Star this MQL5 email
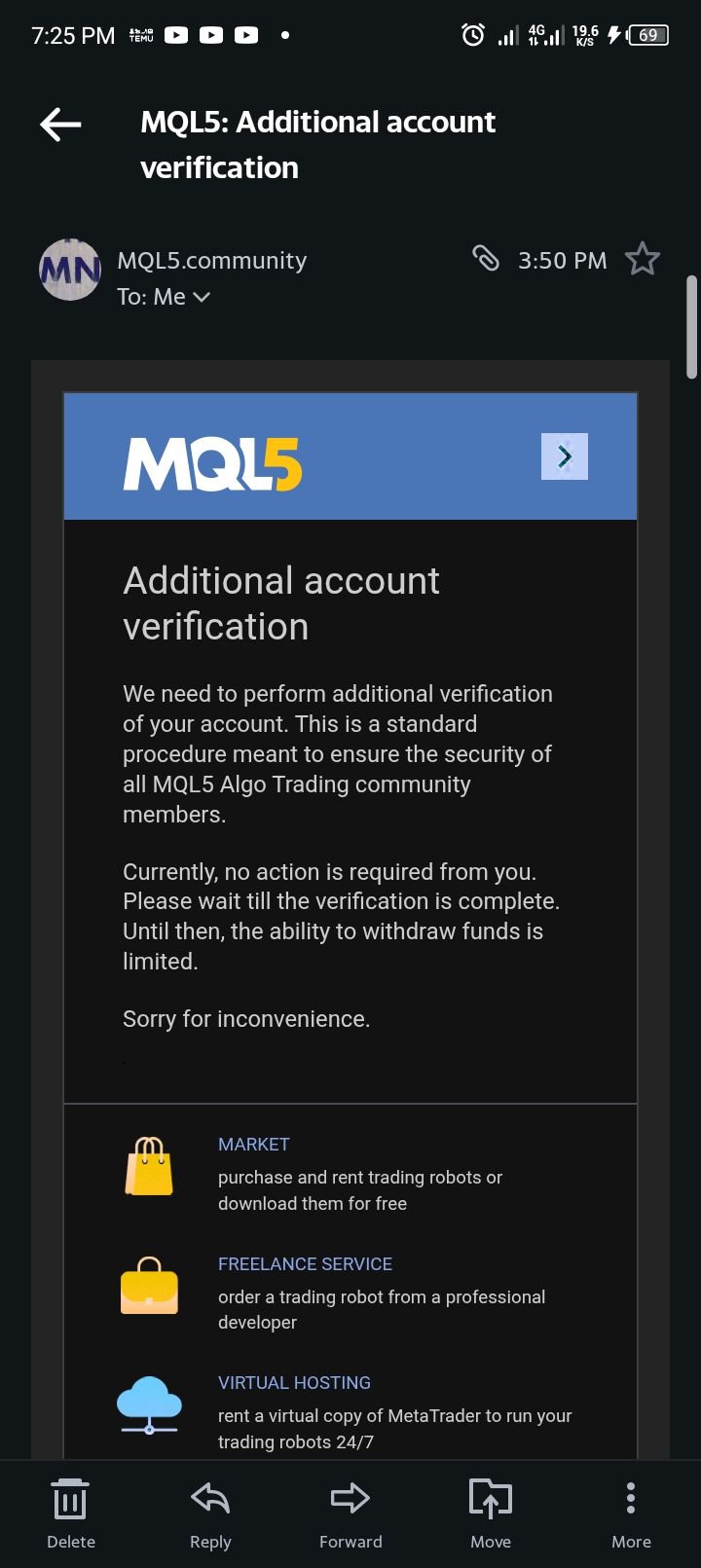The image size is (701, 1568). [642, 259]
